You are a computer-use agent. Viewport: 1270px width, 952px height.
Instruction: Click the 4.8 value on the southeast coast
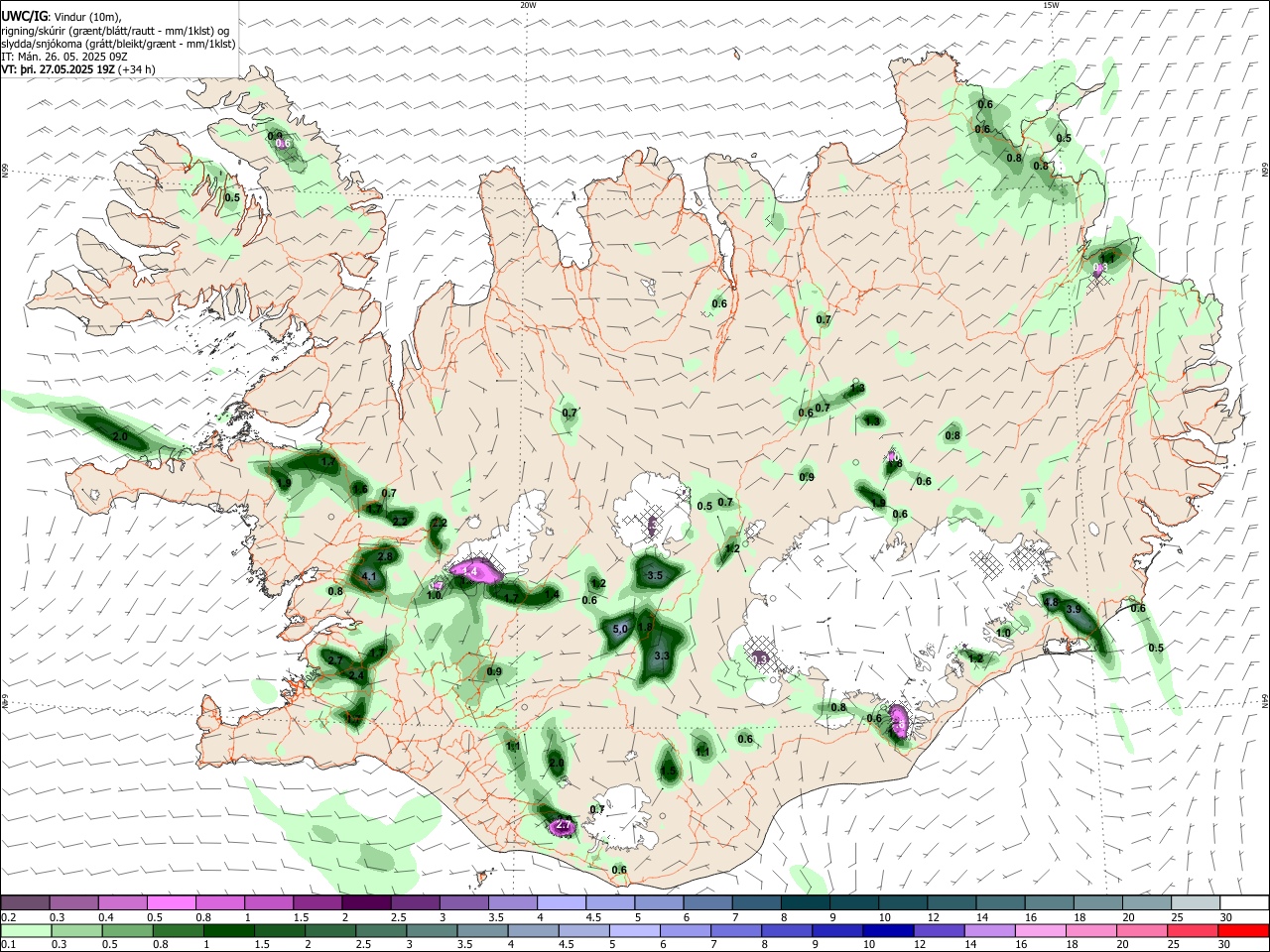pyautogui.click(x=1051, y=602)
